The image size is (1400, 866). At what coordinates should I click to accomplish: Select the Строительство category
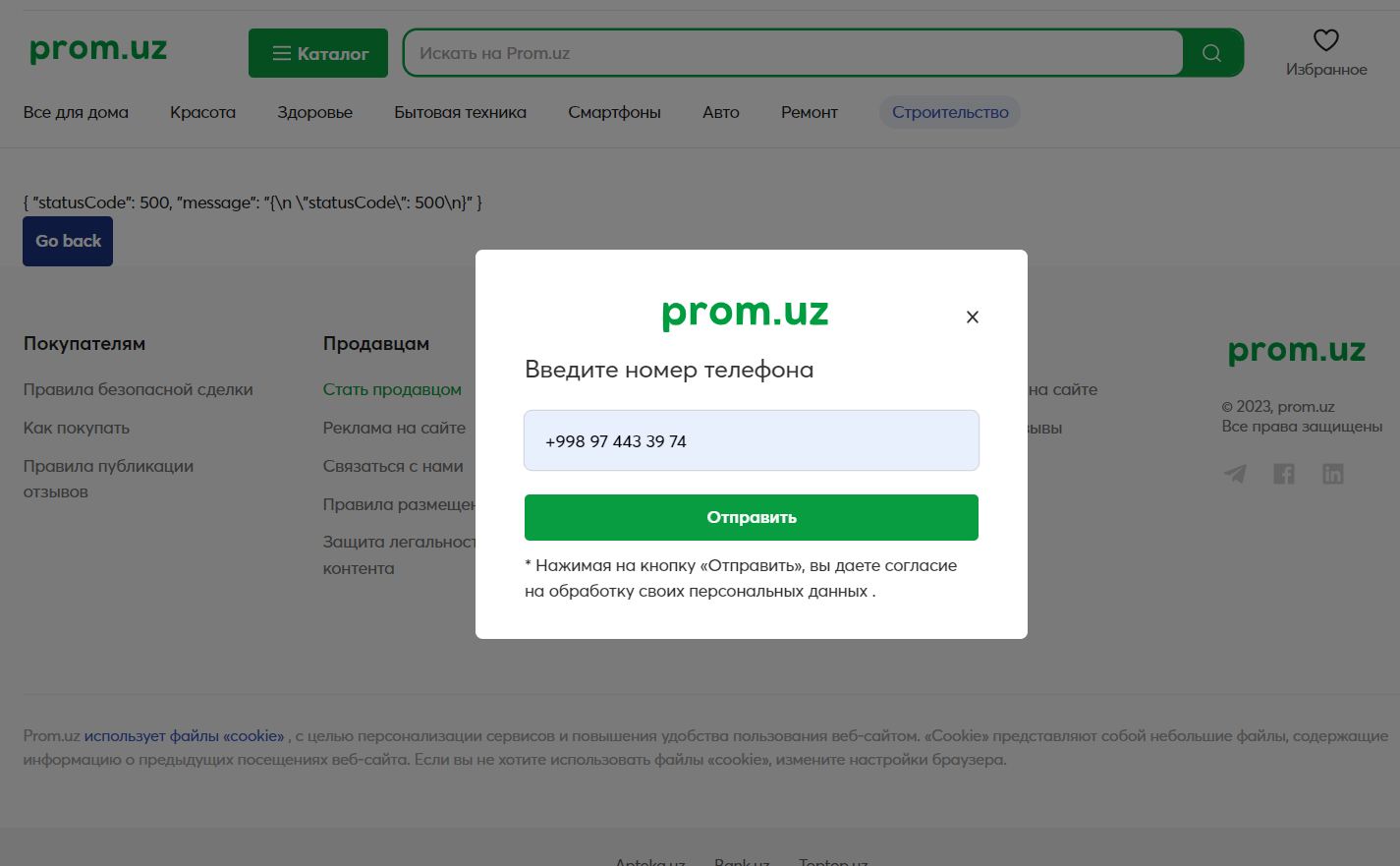tap(950, 112)
